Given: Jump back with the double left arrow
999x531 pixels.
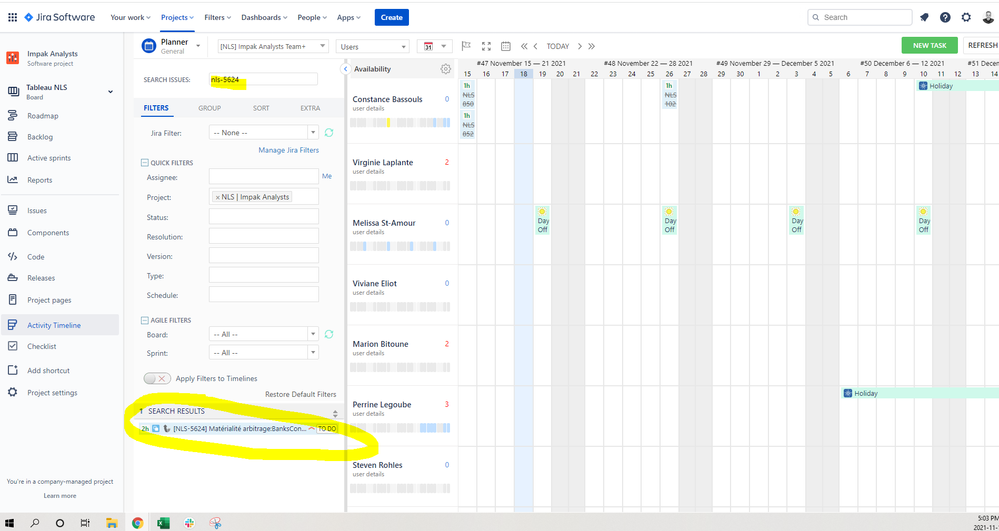Looking at the screenshot, I should [524, 46].
